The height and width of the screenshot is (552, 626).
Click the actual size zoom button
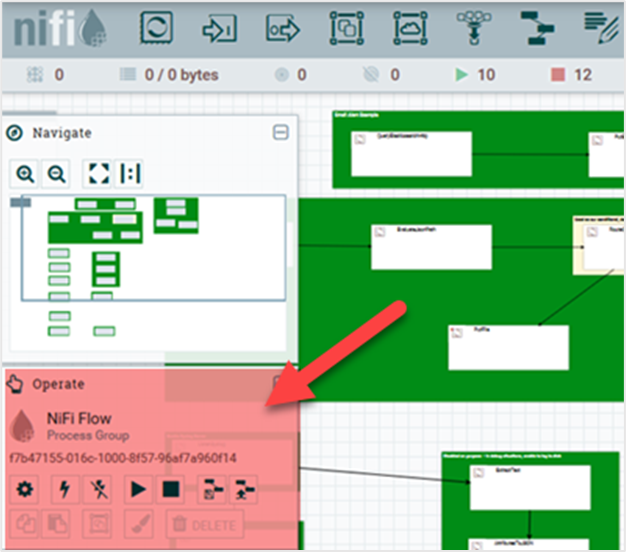(129, 174)
